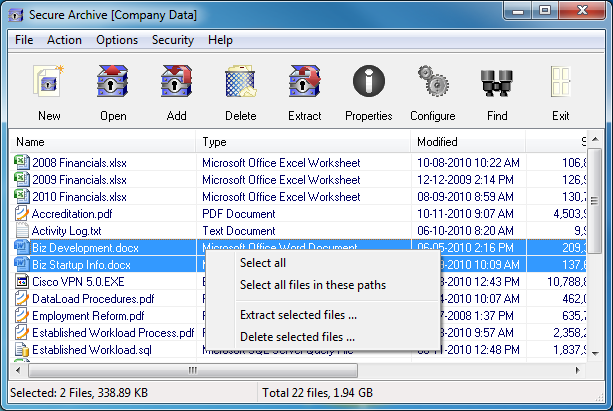Click the Find binoculars icon
The height and width of the screenshot is (411, 613).
tap(497, 83)
